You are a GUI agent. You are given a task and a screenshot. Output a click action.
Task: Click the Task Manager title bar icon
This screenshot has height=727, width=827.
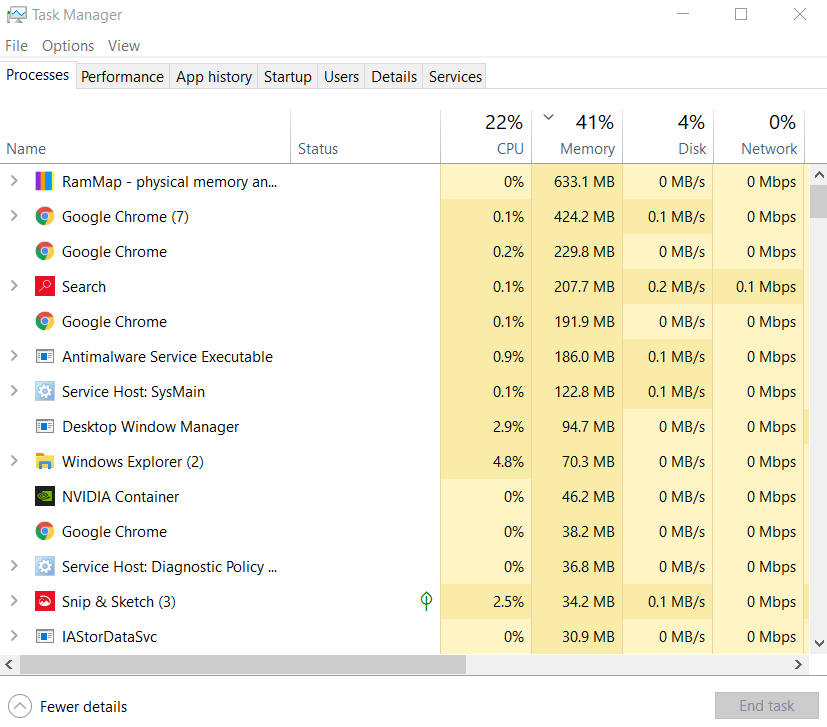tap(16, 15)
